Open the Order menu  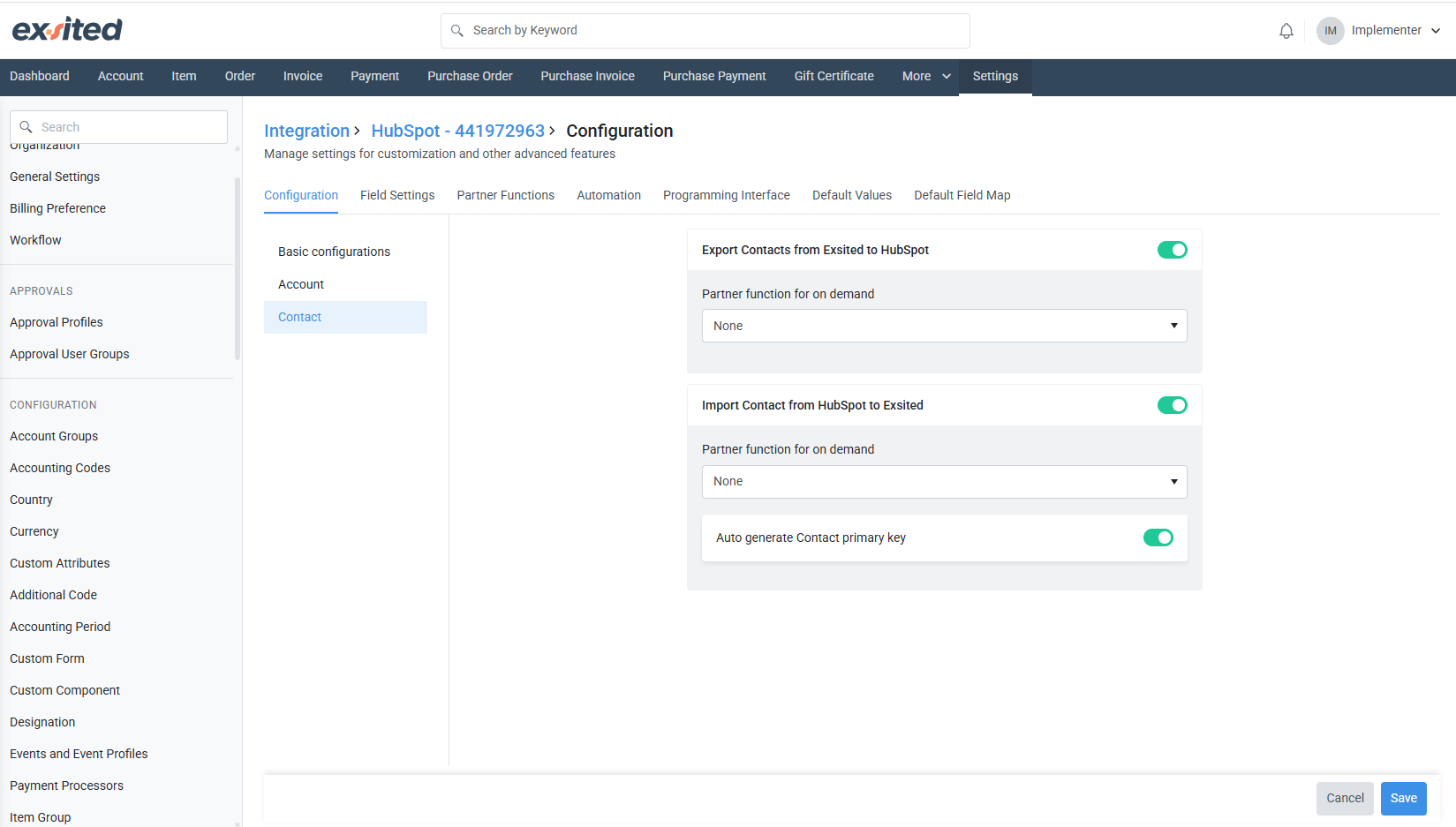tap(240, 76)
